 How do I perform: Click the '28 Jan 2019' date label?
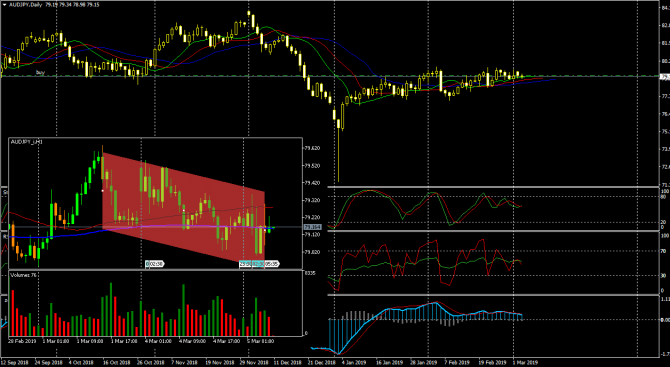(x=423, y=362)
